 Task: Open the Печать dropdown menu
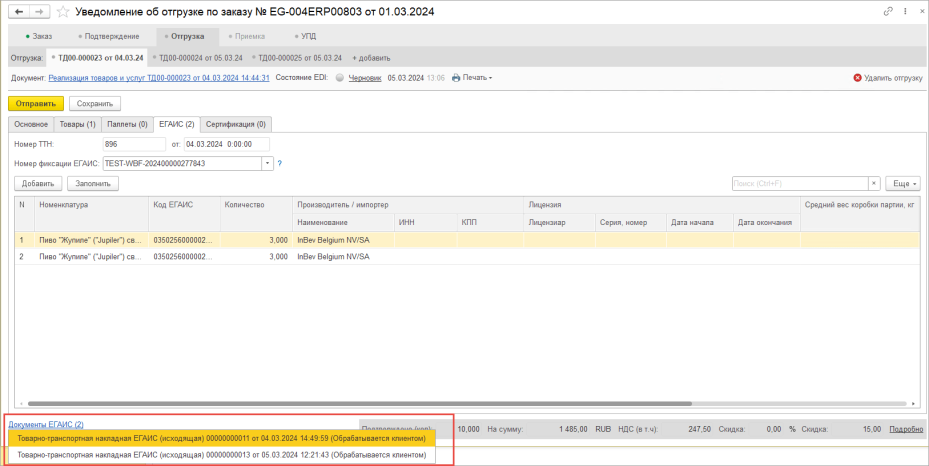click(x=477, y=78)
